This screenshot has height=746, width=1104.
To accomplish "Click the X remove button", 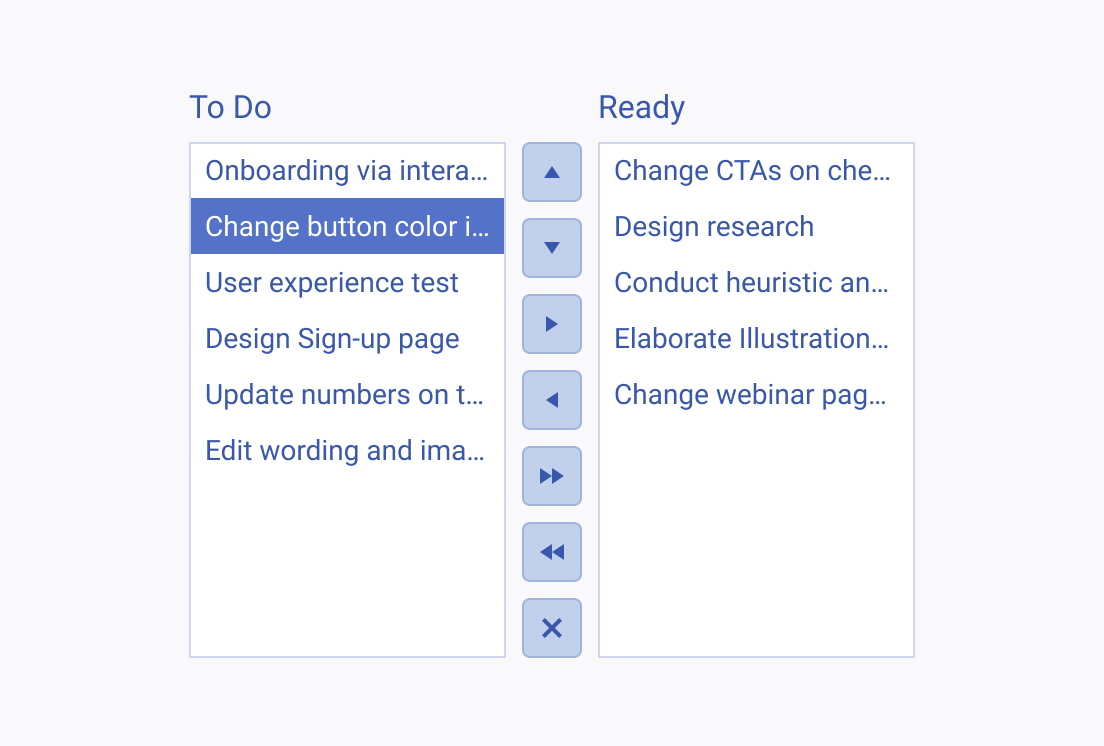I will 552,628.
